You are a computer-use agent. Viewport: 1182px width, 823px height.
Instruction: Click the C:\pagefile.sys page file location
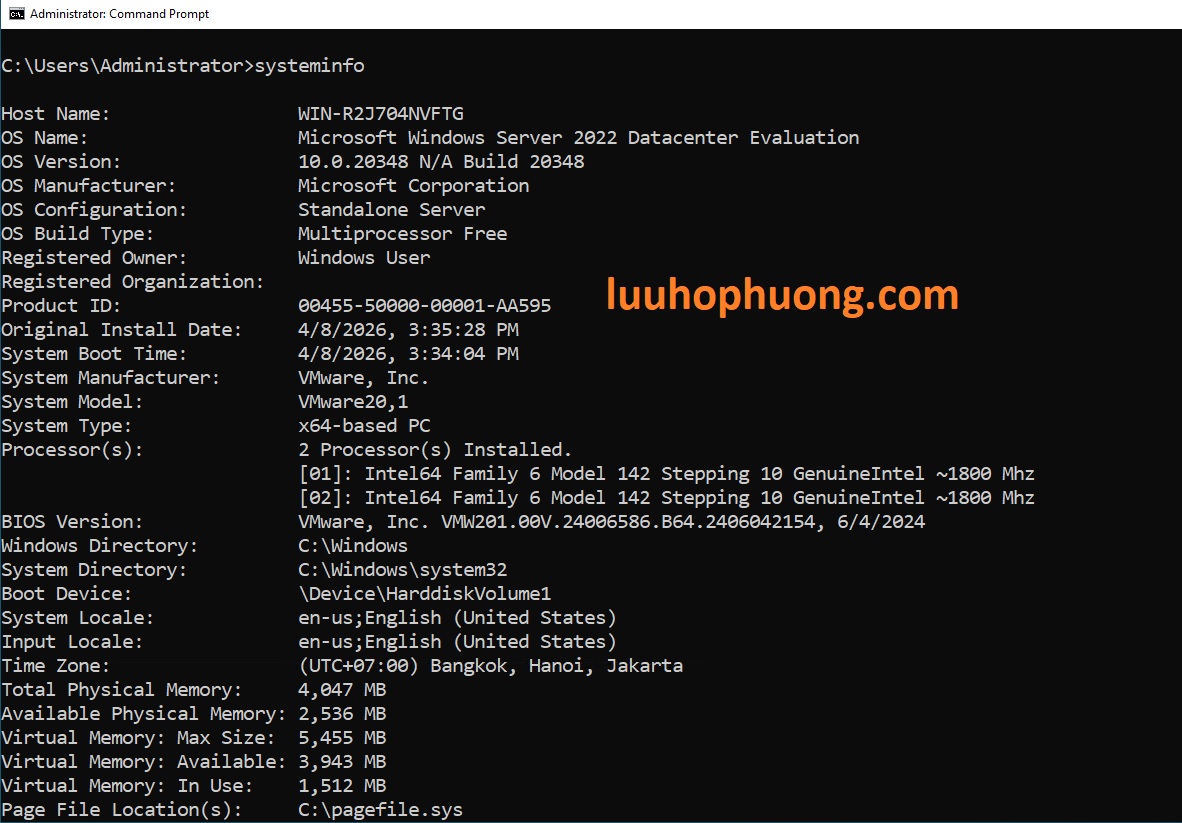(380, 810)
